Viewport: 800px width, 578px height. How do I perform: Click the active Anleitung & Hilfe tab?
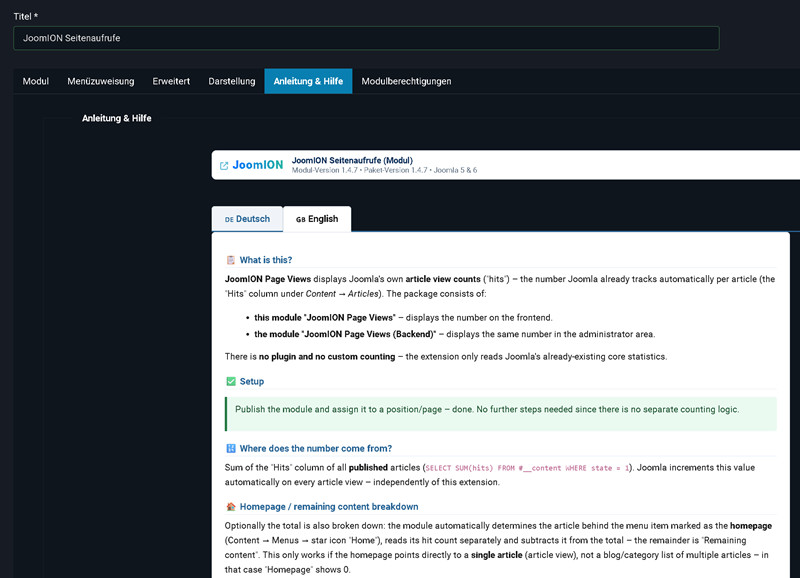tap(308, 81)
